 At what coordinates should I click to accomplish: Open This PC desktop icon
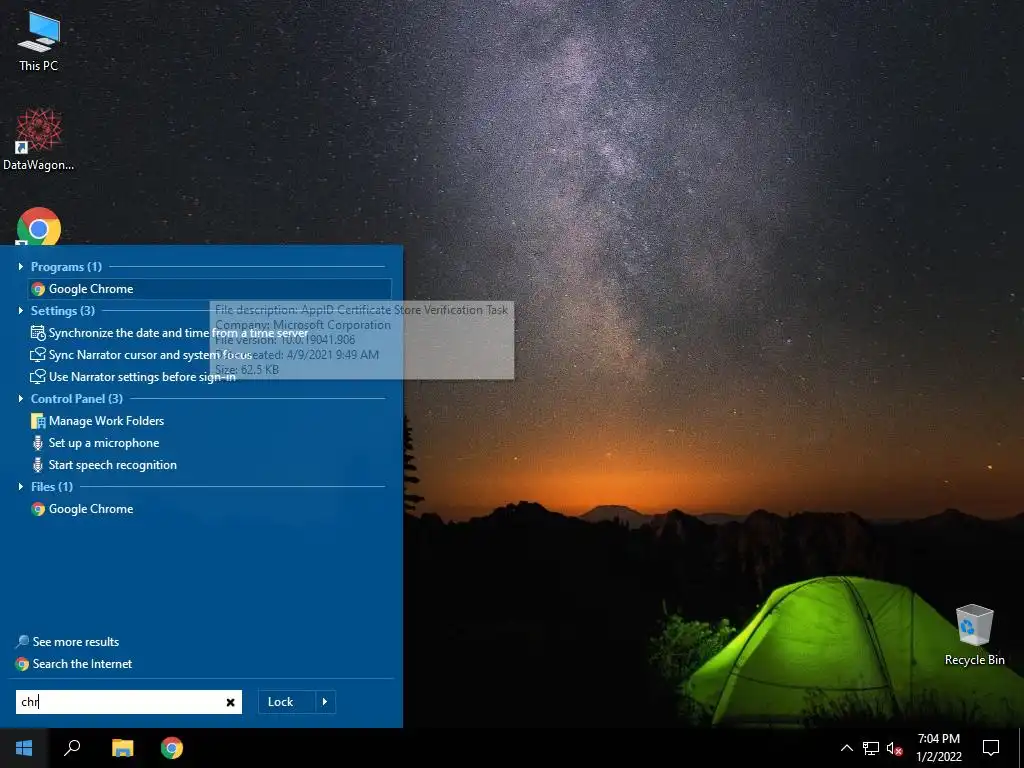[x=39, y=40]
